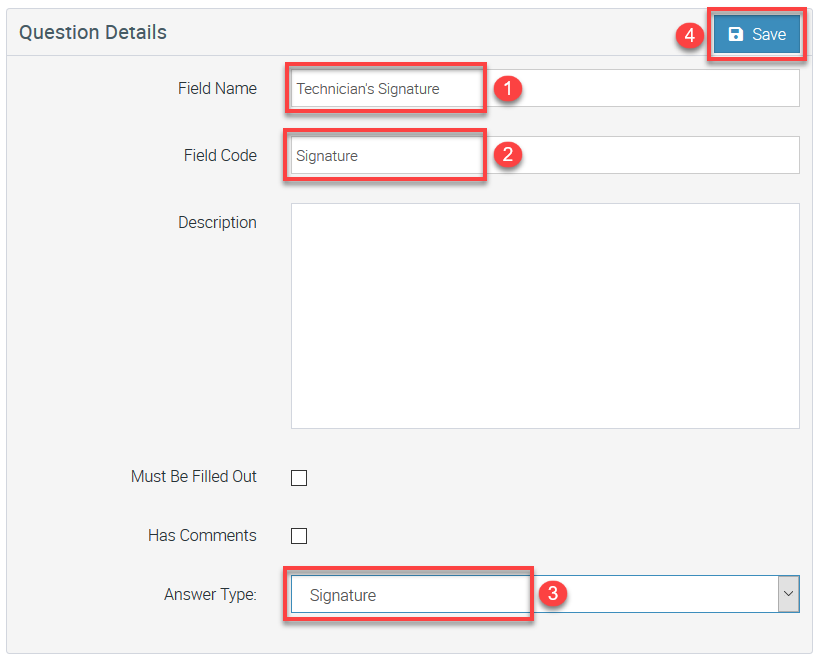Click the Question Details panel heading
Screen dimensions: 820x661
pyautogui.click(x=93, y=32)
